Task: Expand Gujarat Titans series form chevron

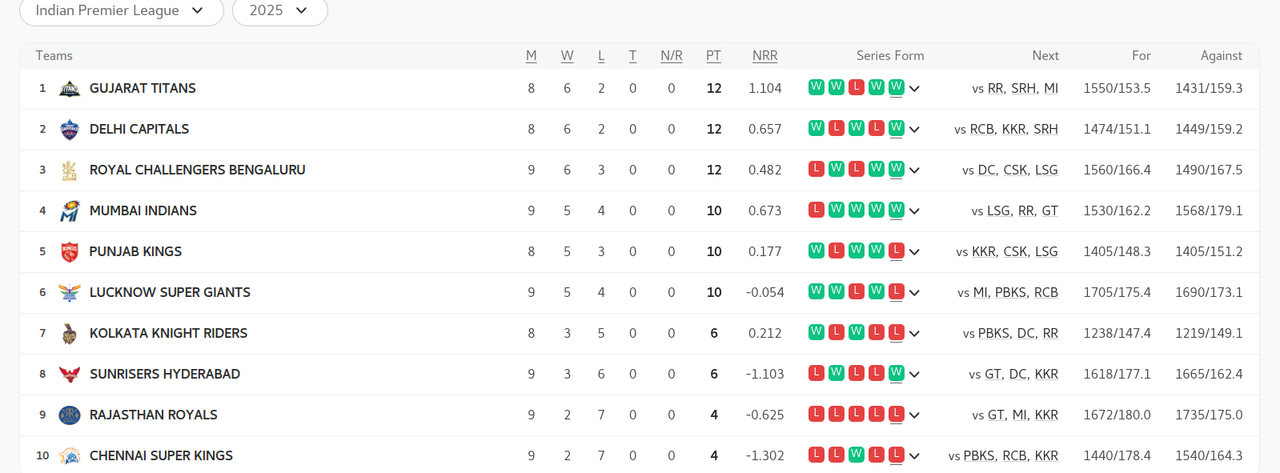Action: (x=914, y=89)
